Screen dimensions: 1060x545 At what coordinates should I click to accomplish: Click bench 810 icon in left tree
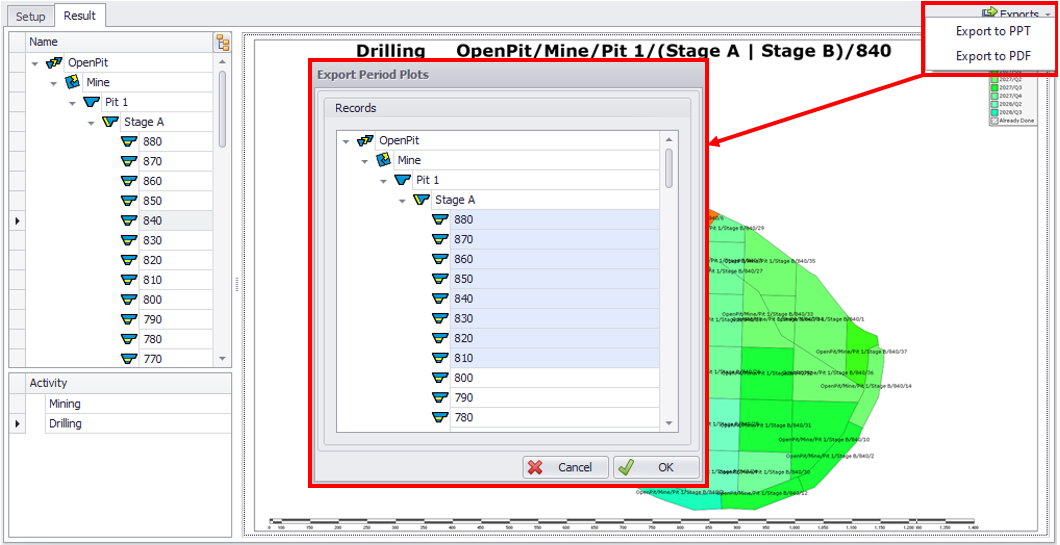click(129, 279)
